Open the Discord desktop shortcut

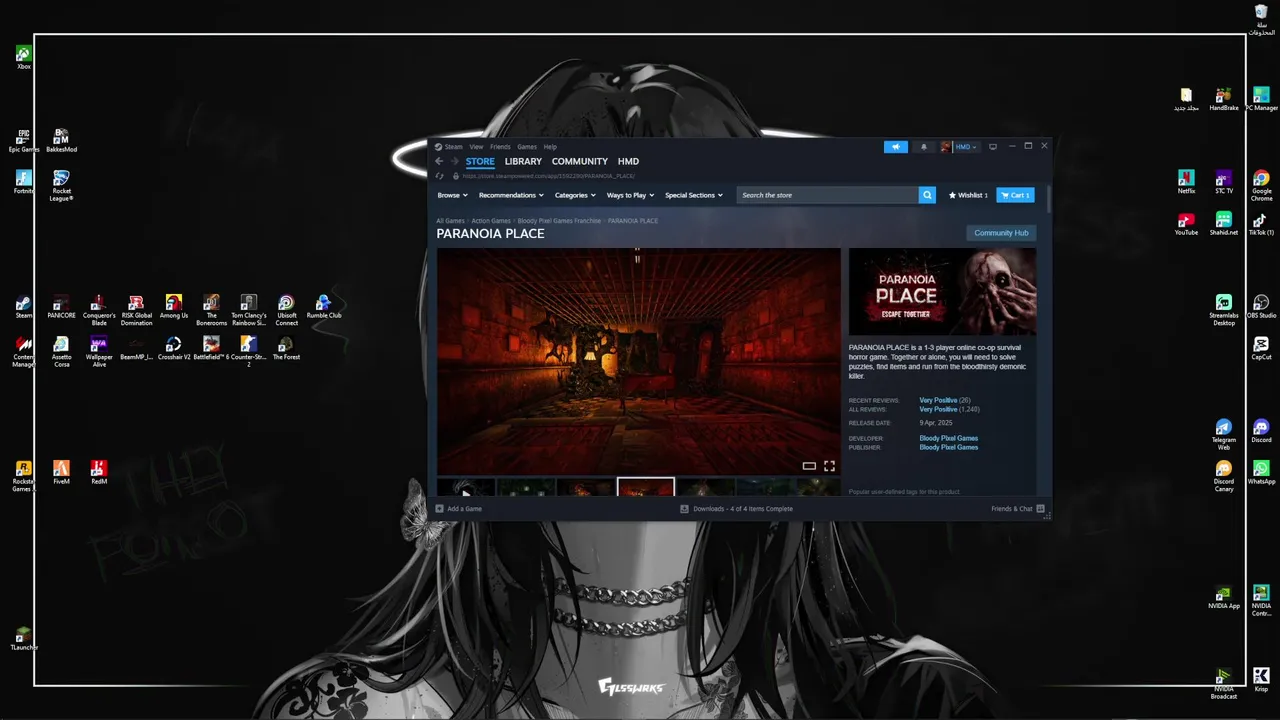click(1261, 431)
